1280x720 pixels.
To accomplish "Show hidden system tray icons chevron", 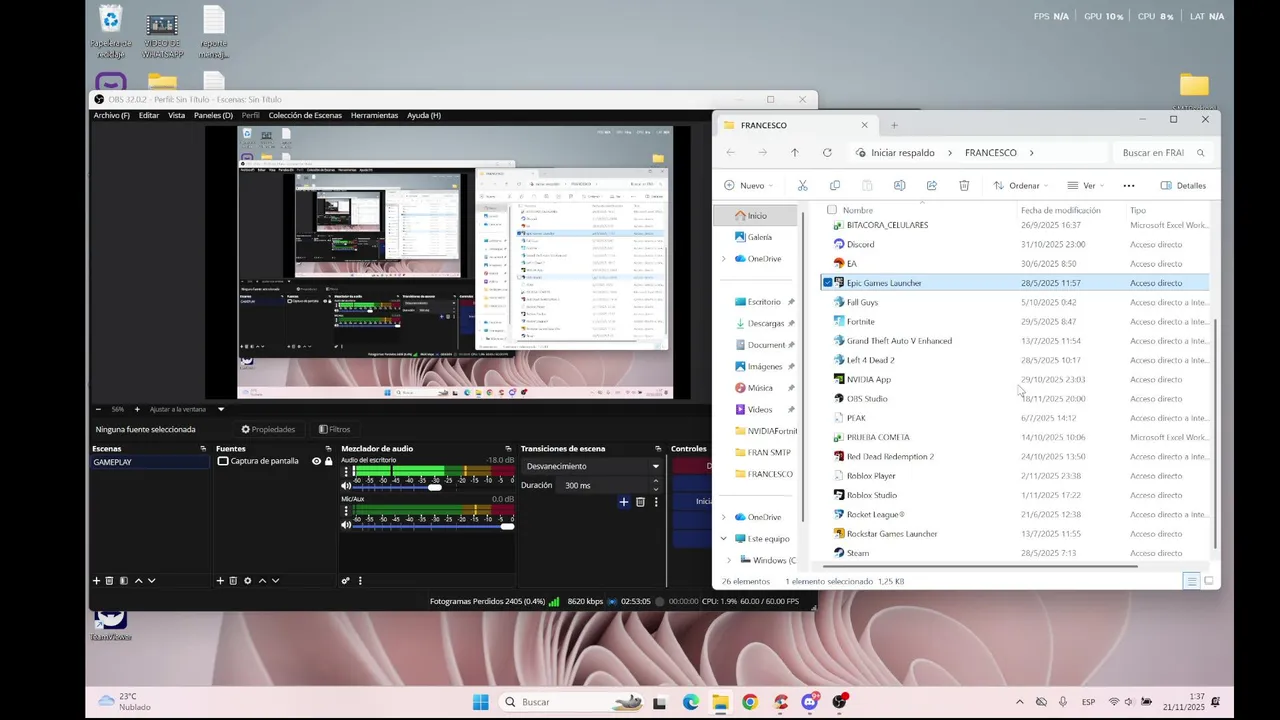I will (x=1019, y=702).
